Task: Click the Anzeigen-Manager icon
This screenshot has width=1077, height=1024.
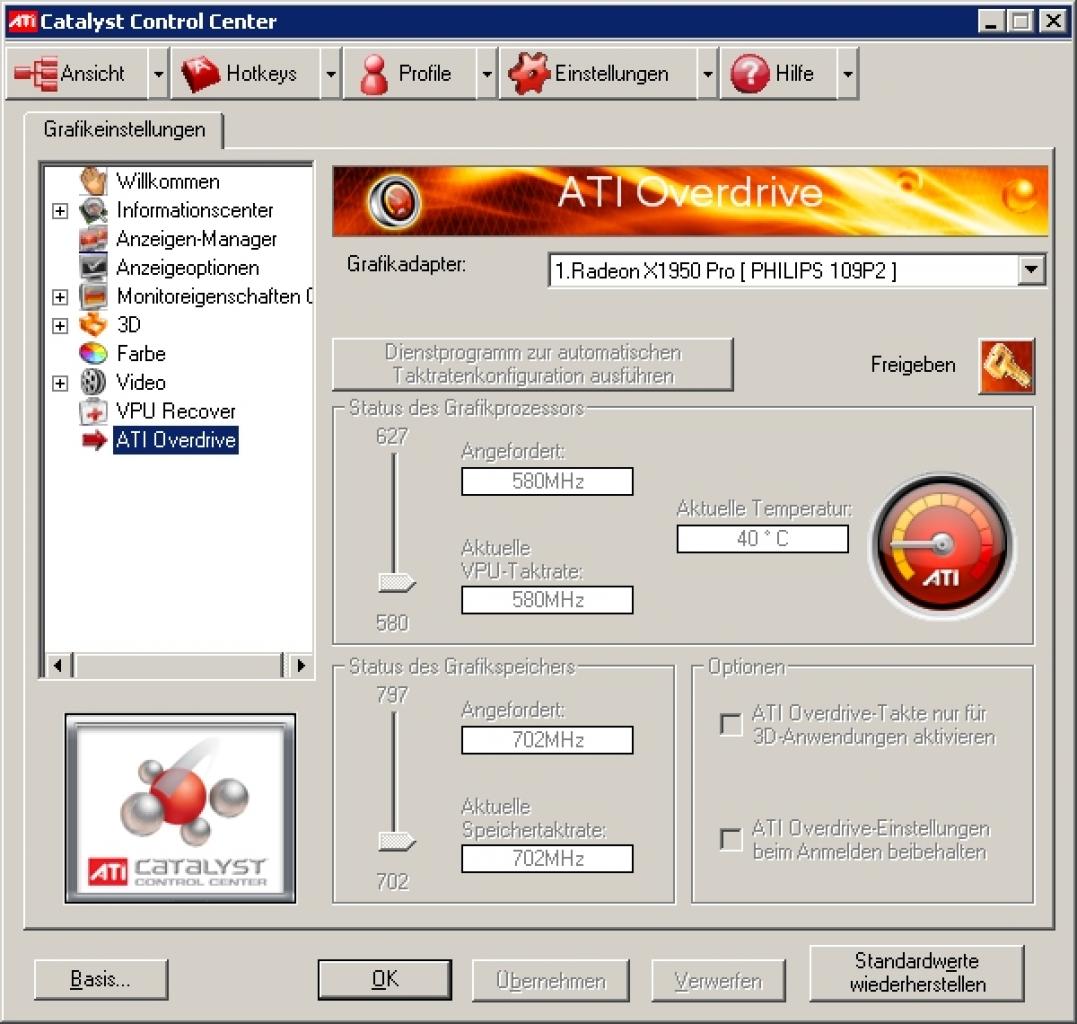Action: click(93, 239)
